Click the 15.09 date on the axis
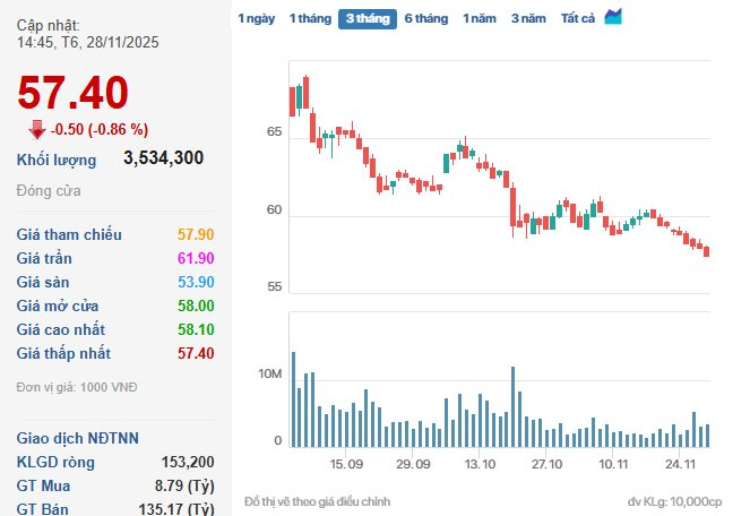This screenshot has width=750, height=516. (x=346, y=464)
